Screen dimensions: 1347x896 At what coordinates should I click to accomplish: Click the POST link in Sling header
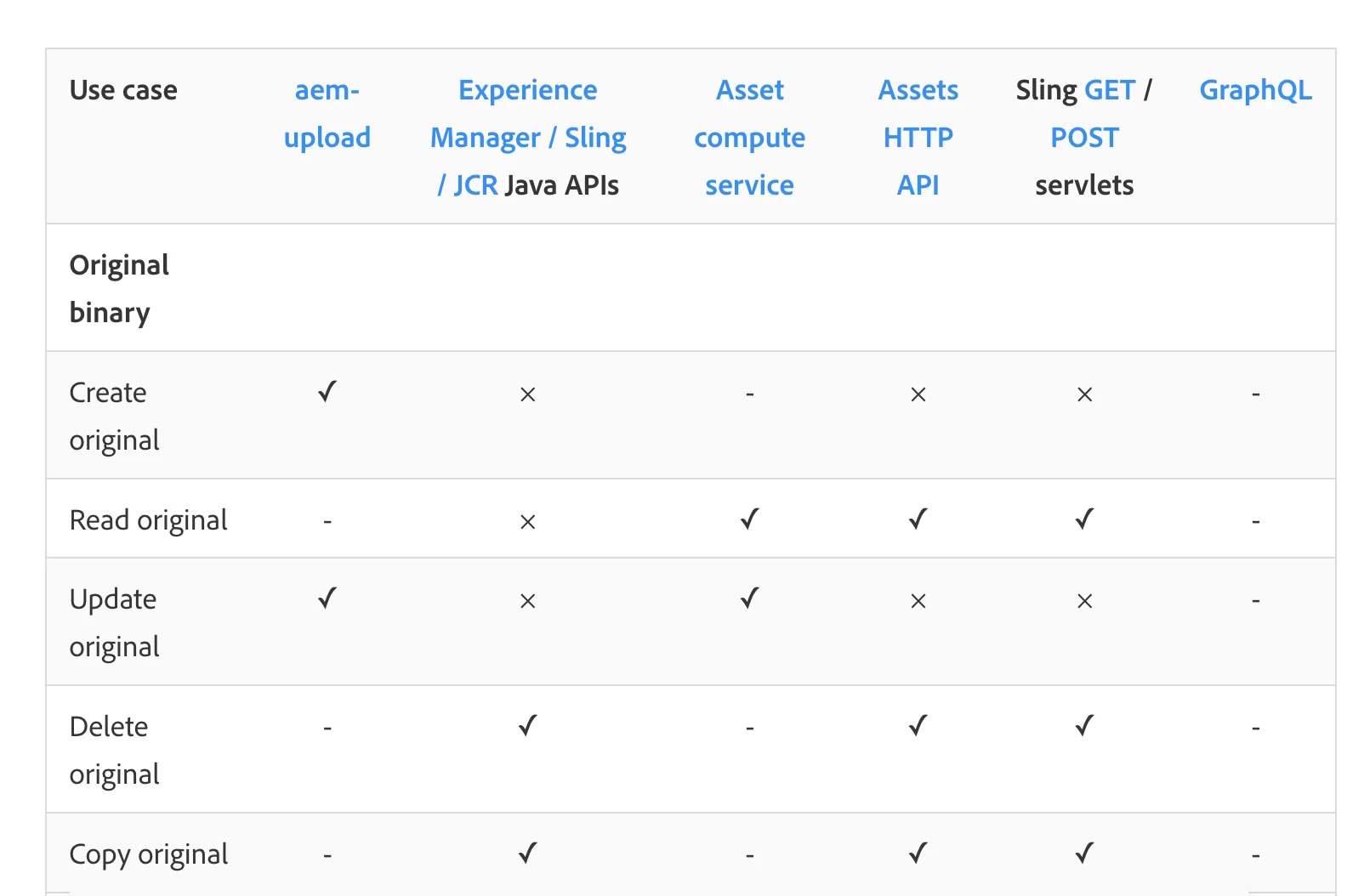tap(1084, 138)
